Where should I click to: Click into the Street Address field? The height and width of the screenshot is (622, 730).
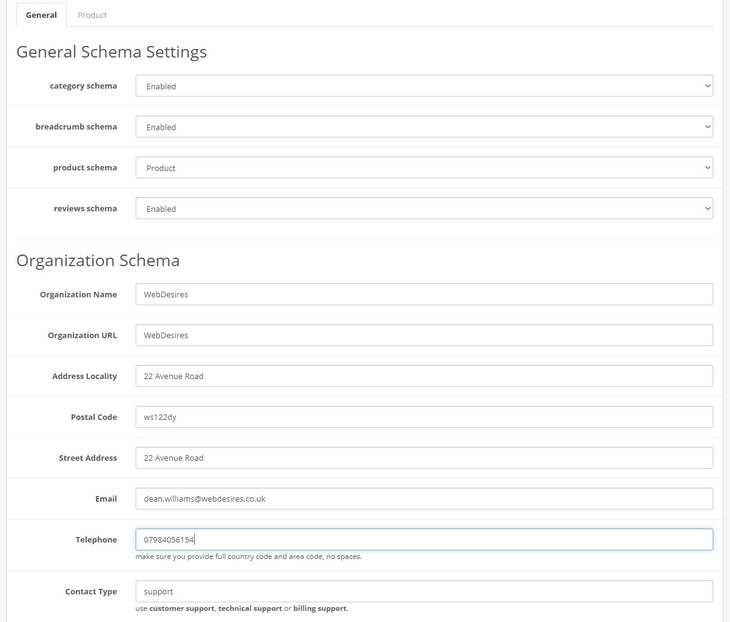click(x=424, y=458)
